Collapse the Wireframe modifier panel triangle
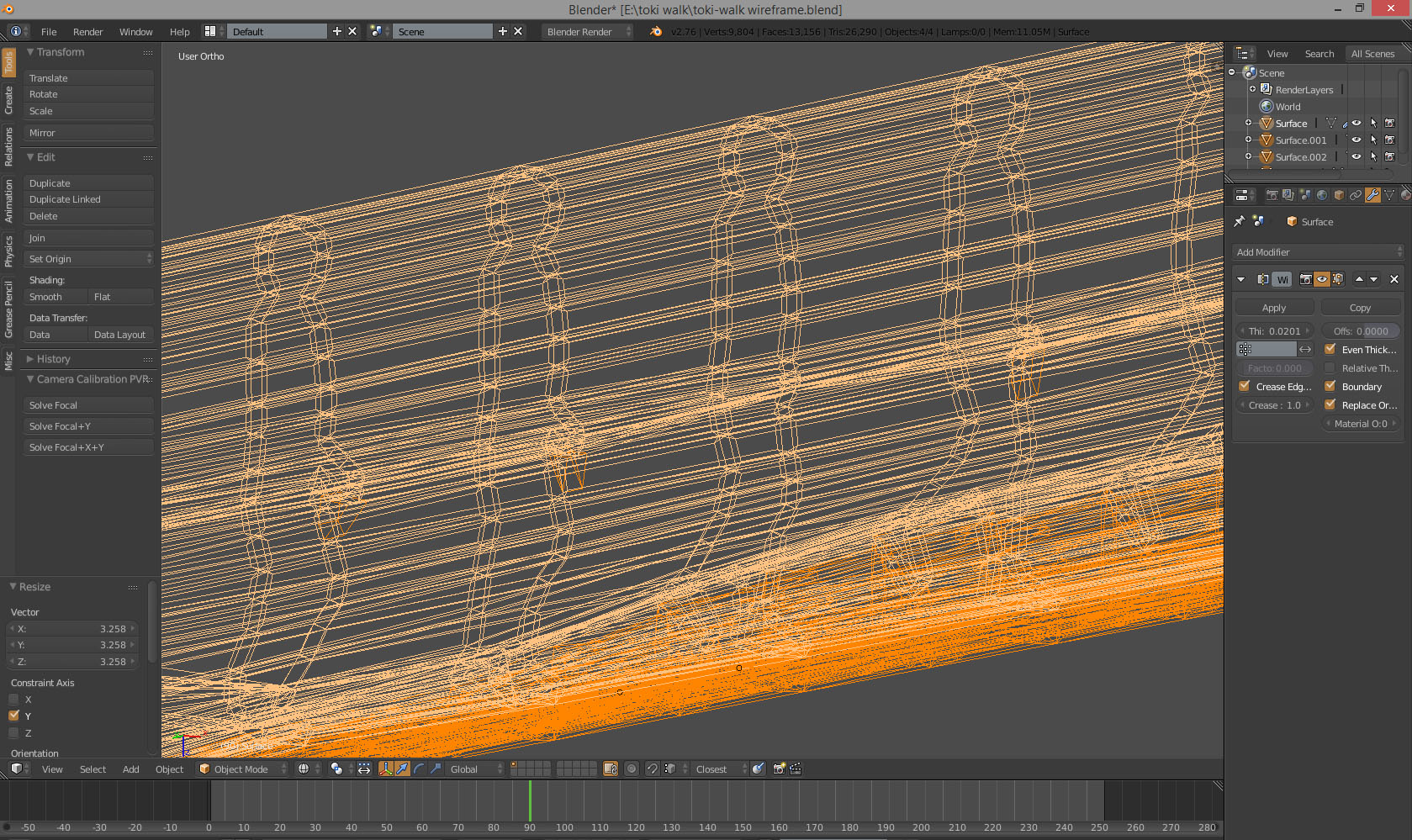1412x840 pixels. tap(1241, 279)
